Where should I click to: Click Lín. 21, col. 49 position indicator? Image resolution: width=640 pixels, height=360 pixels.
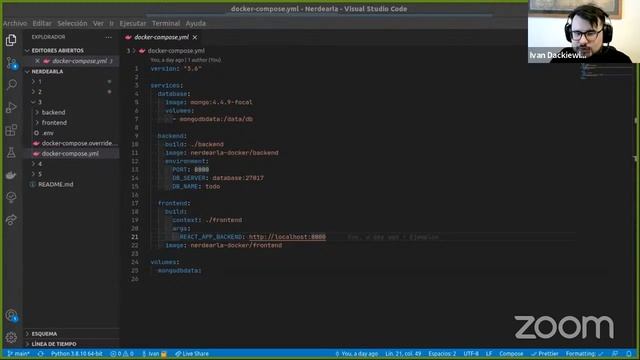[403, 354]
